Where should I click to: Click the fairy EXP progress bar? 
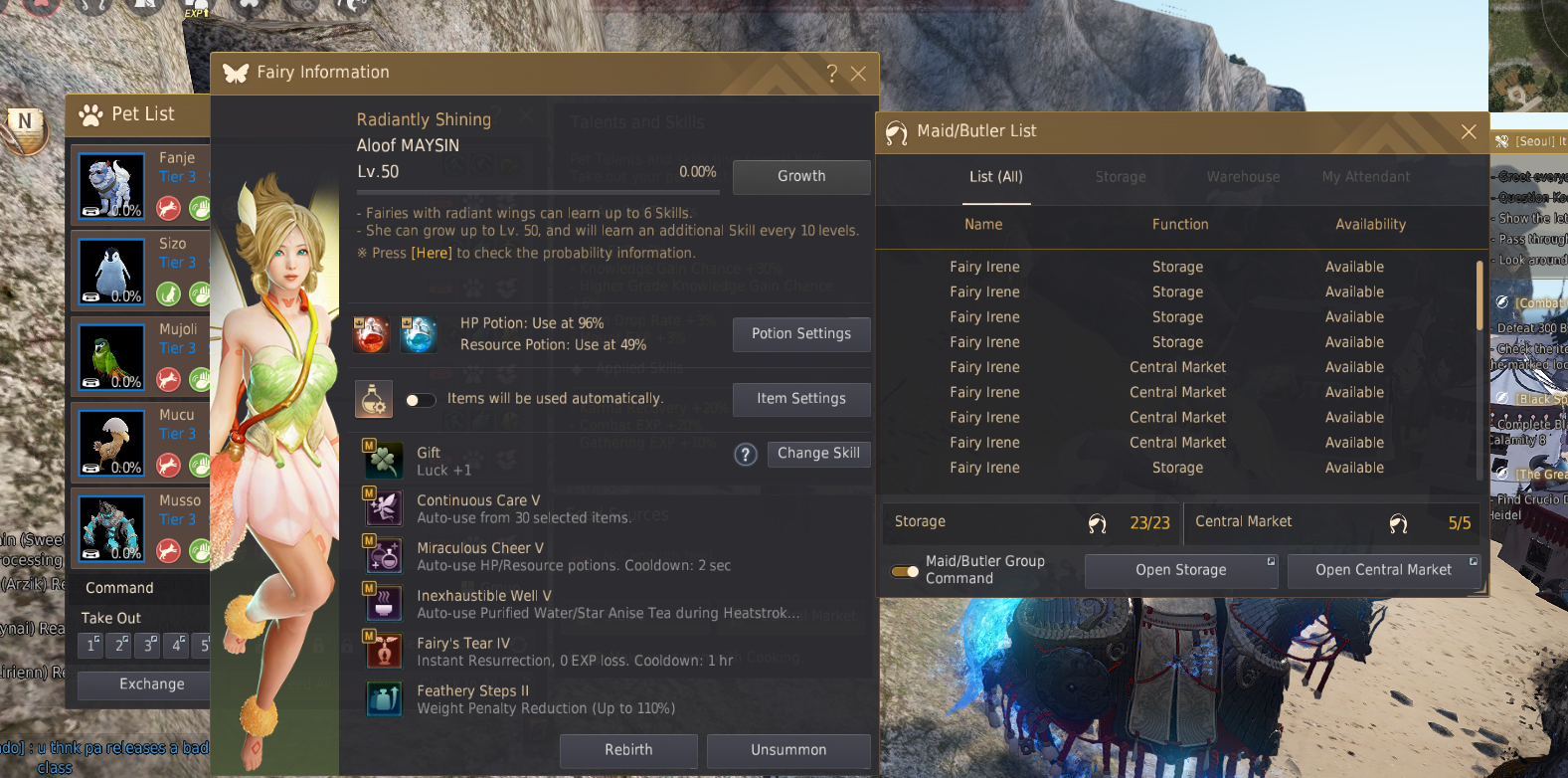[x=538, y=193]
